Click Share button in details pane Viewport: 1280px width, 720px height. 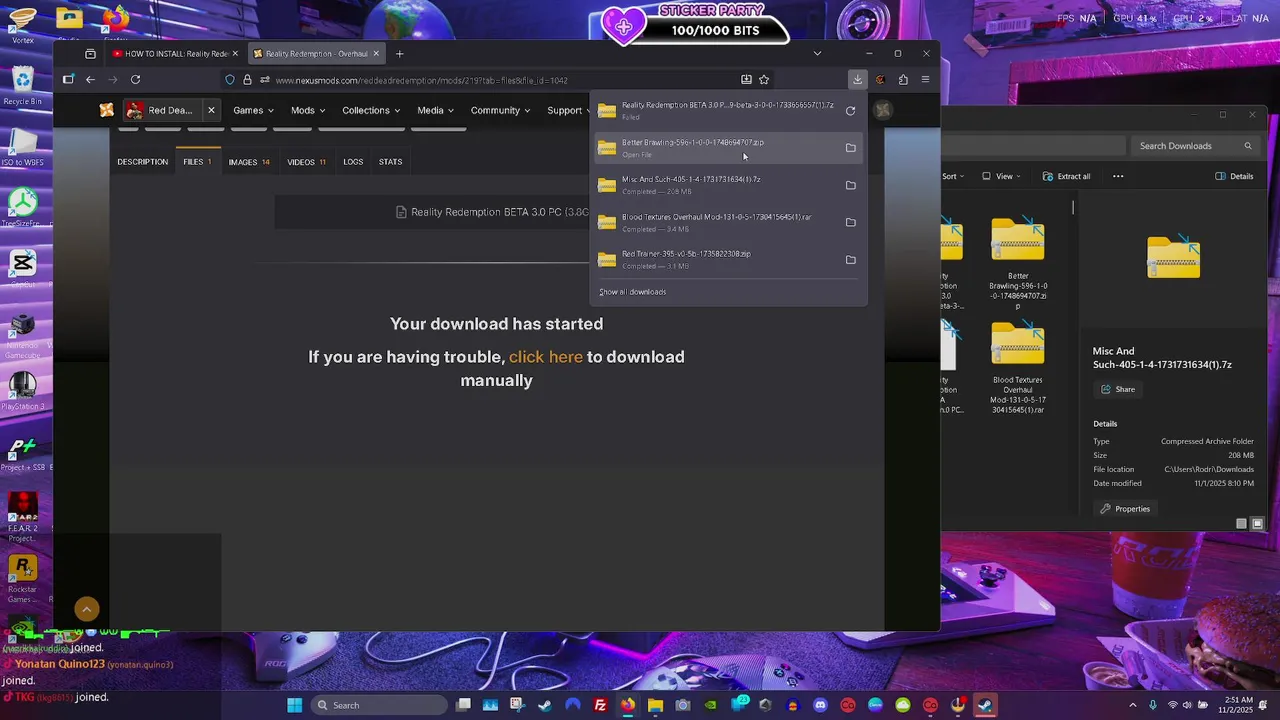1118,389
